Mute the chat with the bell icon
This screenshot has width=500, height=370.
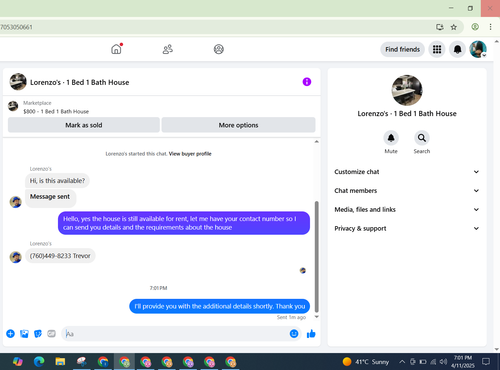click(x=391, y=138)
